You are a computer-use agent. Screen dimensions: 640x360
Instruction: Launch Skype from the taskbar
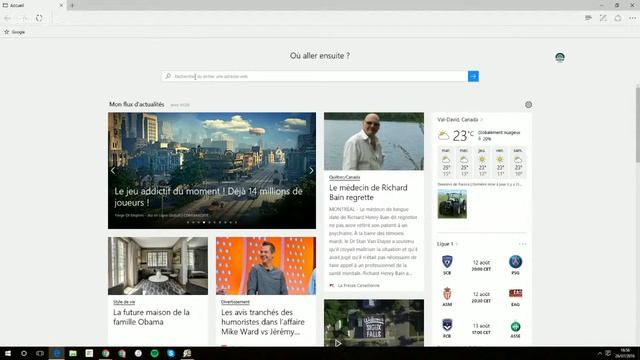click(171, 353)
